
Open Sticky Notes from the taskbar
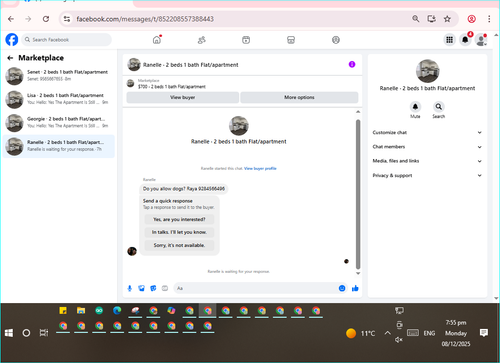pos(63,311)
